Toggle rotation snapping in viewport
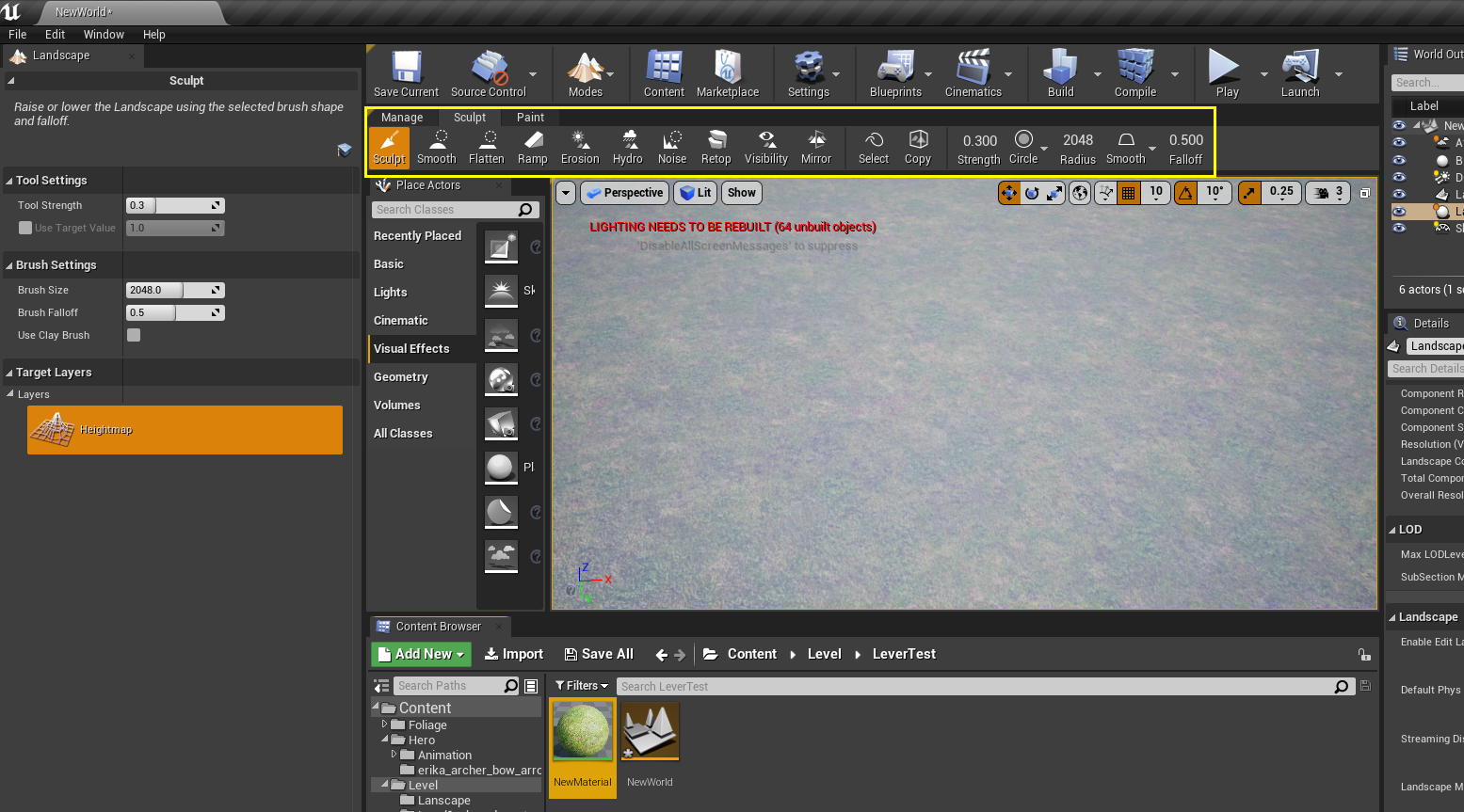This screenshot has height=812, width=1464. coord(1185,193)
